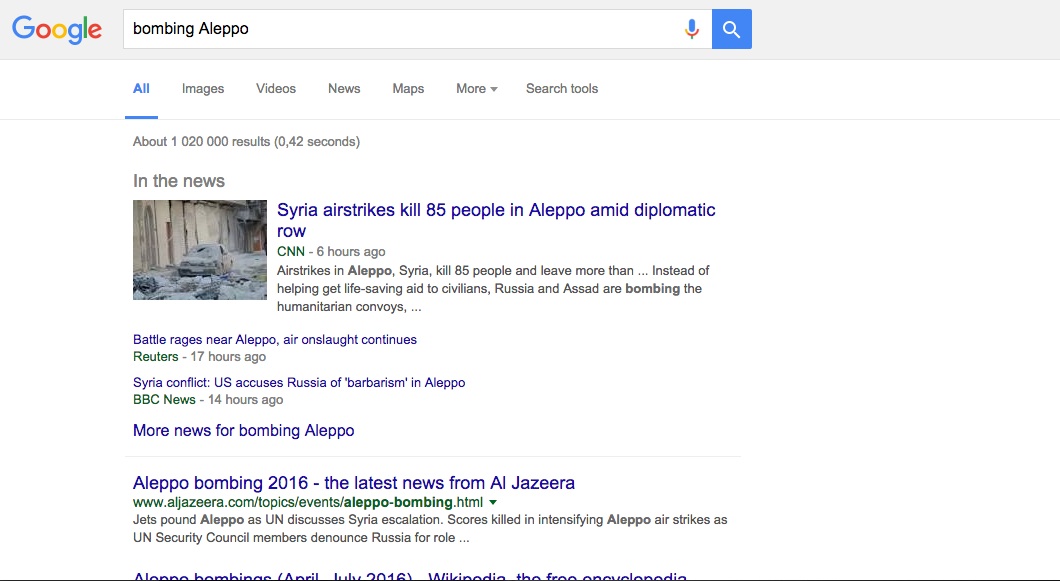Place cursor in the search query field
Screen dimensions: 1060x581
[x=400, y=28]
